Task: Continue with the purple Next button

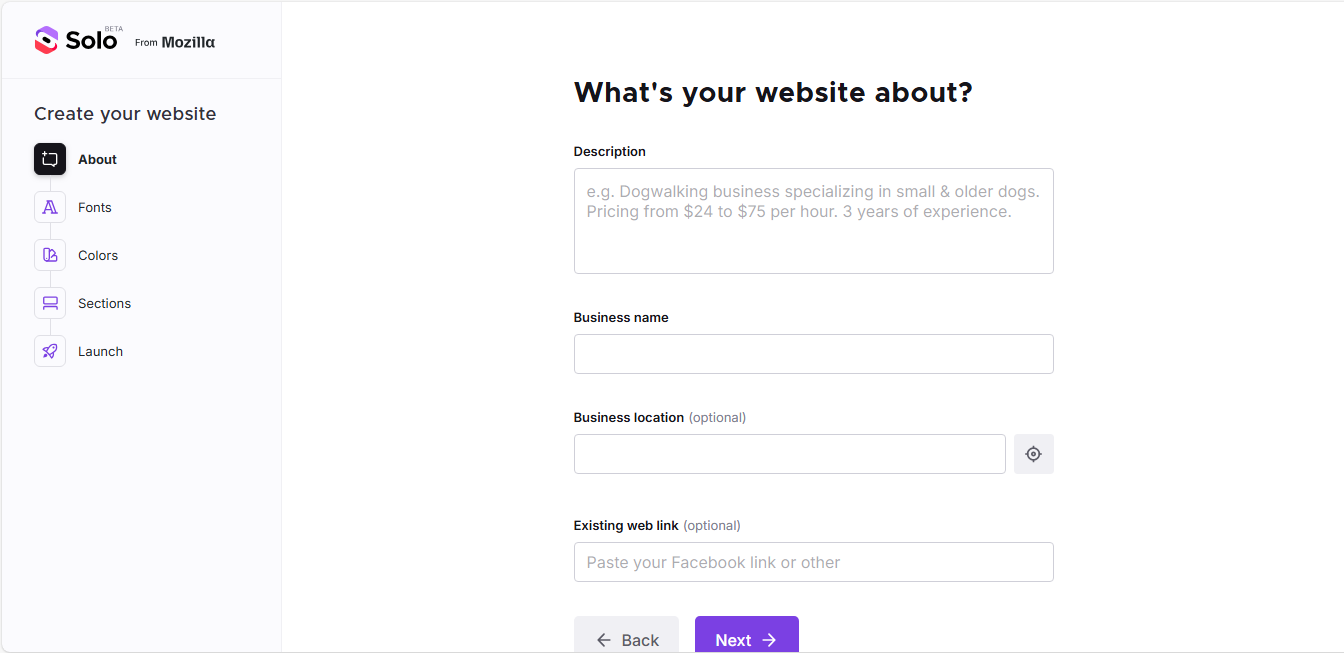Action: click(746, 635)
